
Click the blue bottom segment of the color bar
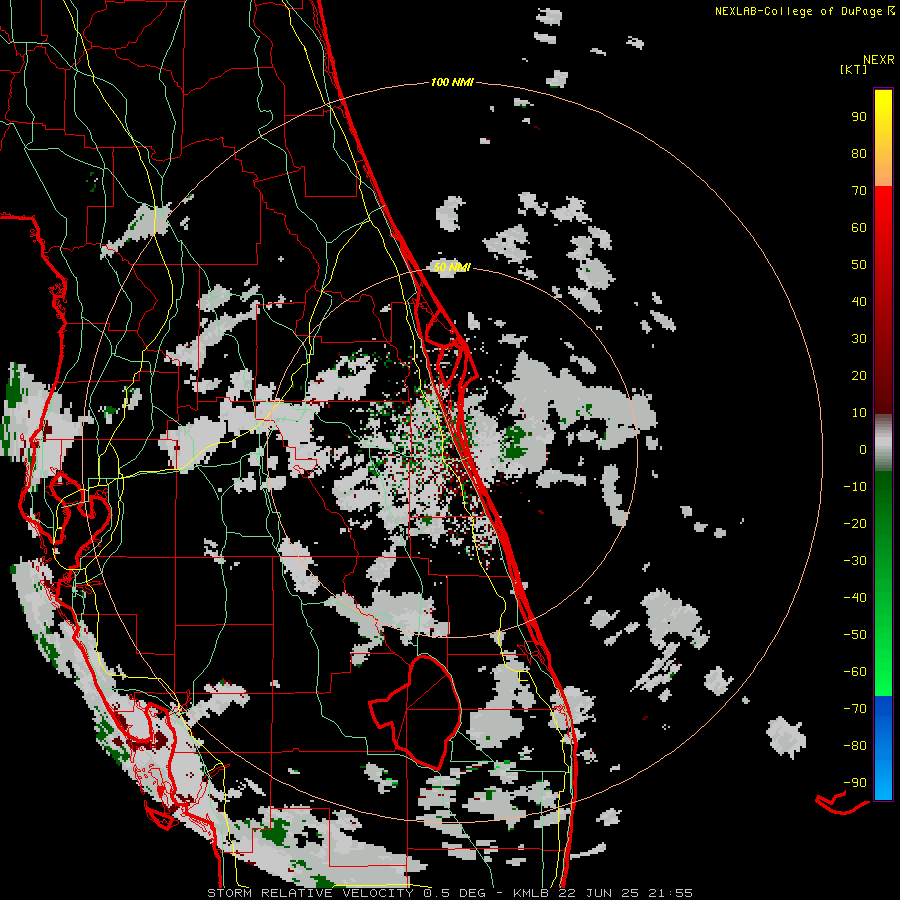click(x=883, y=748)
